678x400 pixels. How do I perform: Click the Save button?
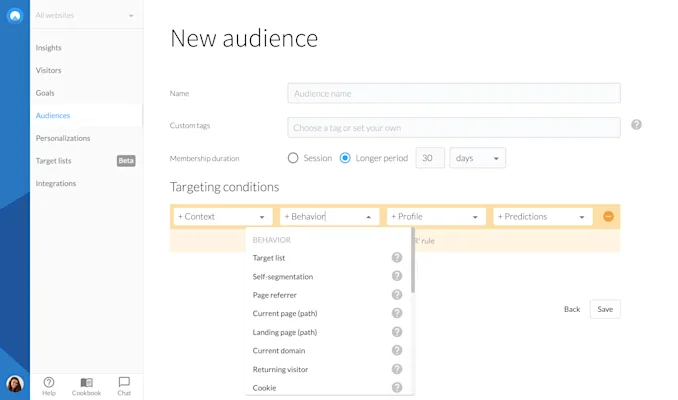605,309
